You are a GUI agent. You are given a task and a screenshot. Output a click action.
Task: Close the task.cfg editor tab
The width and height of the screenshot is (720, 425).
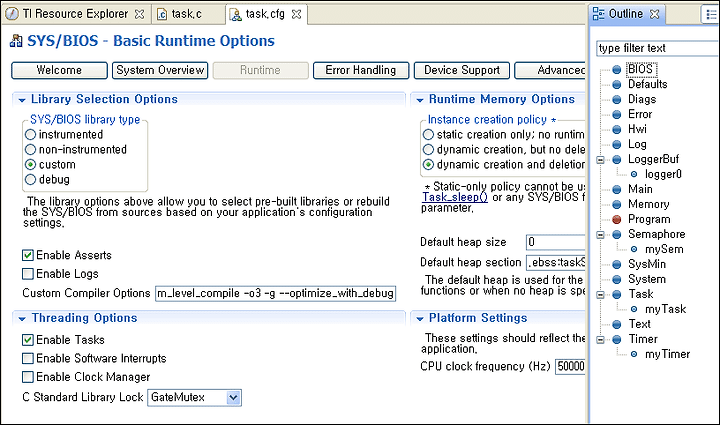(297, 14)
